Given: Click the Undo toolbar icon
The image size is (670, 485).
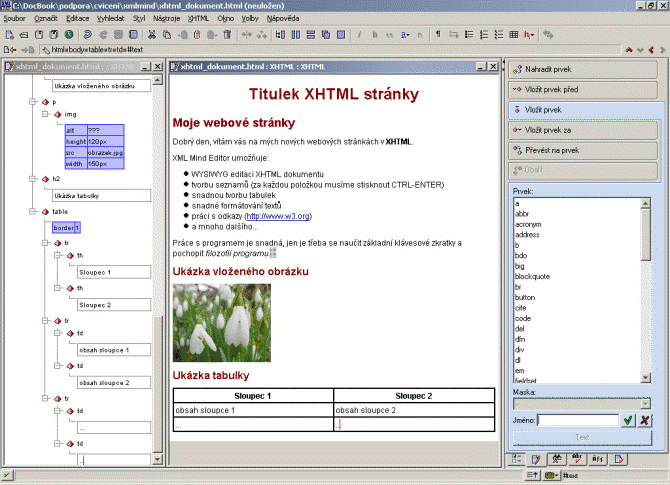Looking at the screenshot, I should [x=88, y=35].
